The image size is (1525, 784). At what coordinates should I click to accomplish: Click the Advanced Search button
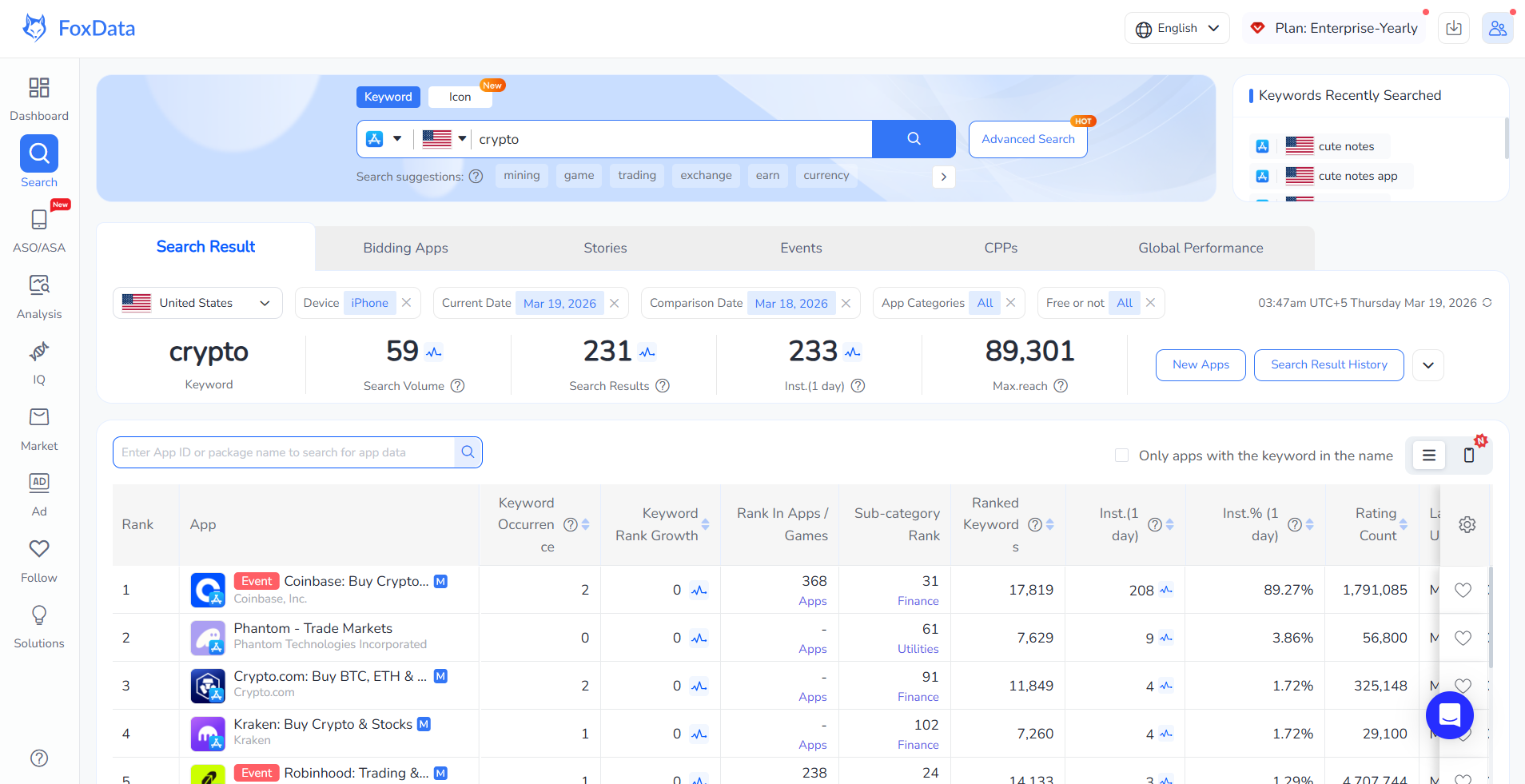(x=1027, y=138)
